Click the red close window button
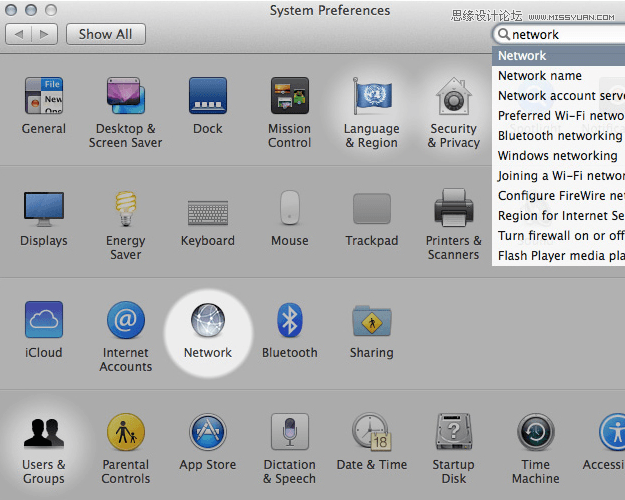The image size is (625, 500). click(11, 10)
